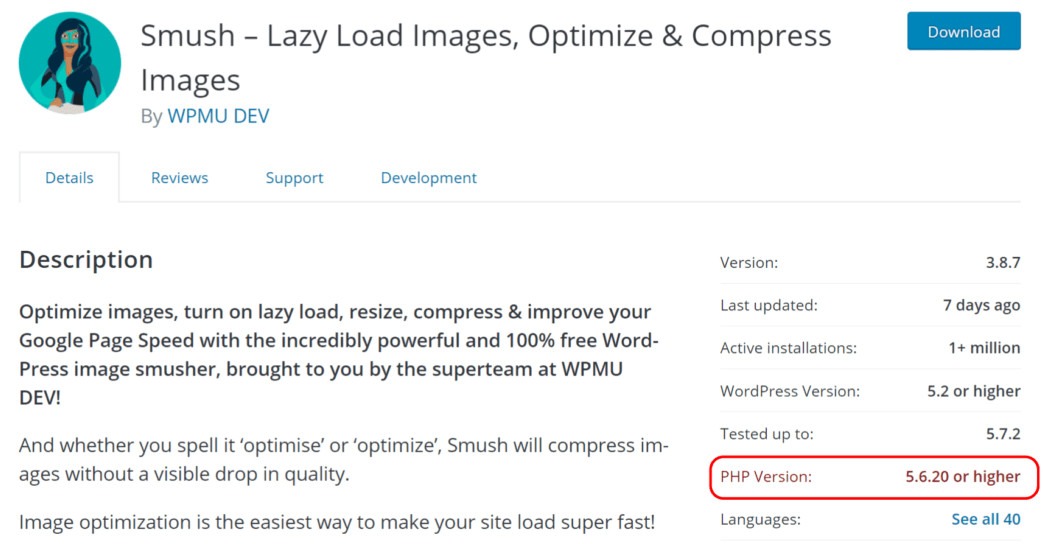Go to the Support tab
Image resolution: width=1046 pixels, height=544 pixels.
294,178
